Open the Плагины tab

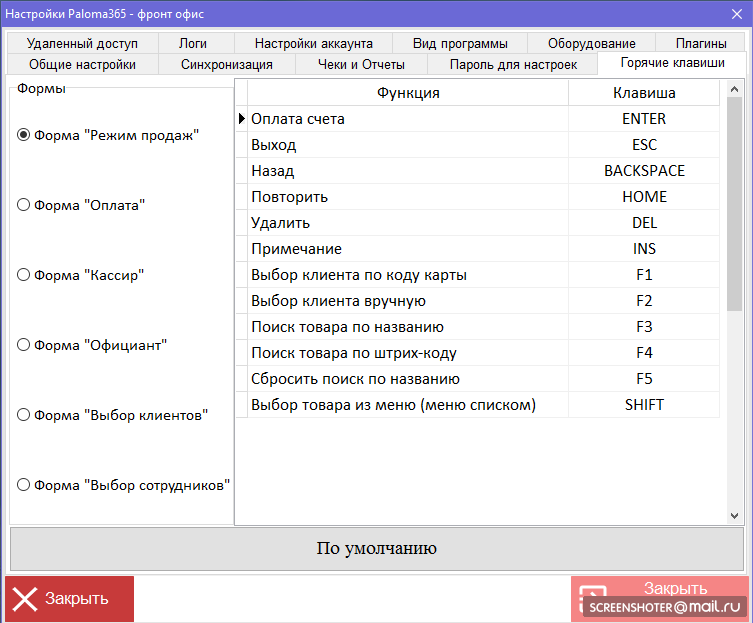[700, 43]
